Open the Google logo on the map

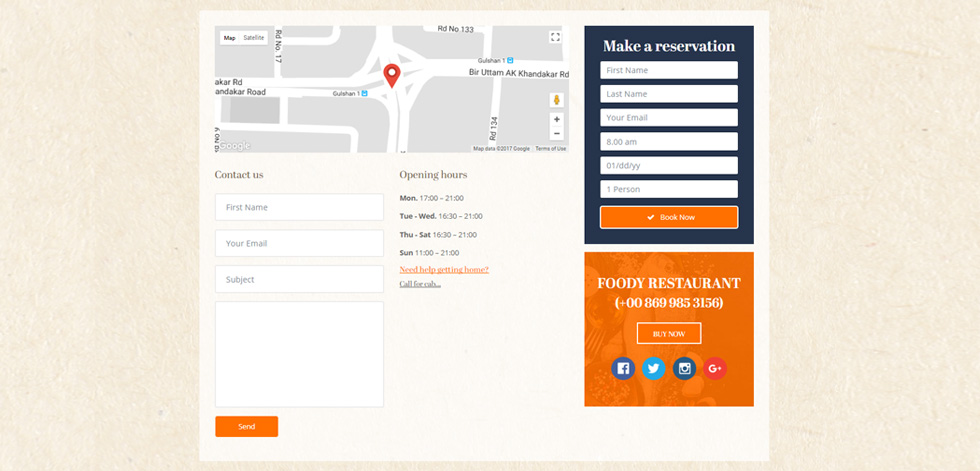point(234,146)
